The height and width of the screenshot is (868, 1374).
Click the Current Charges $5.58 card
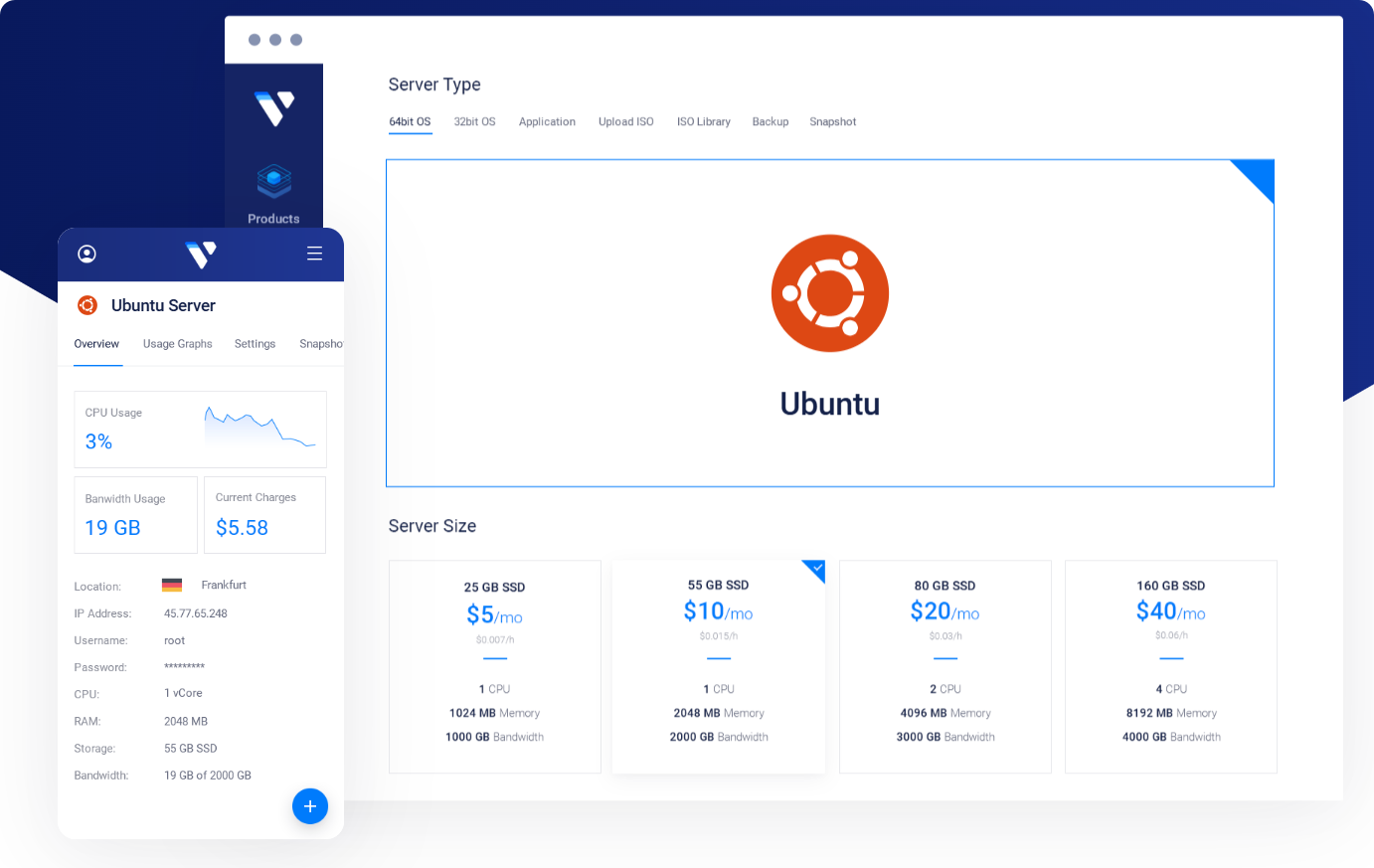[x=264, y=514]
